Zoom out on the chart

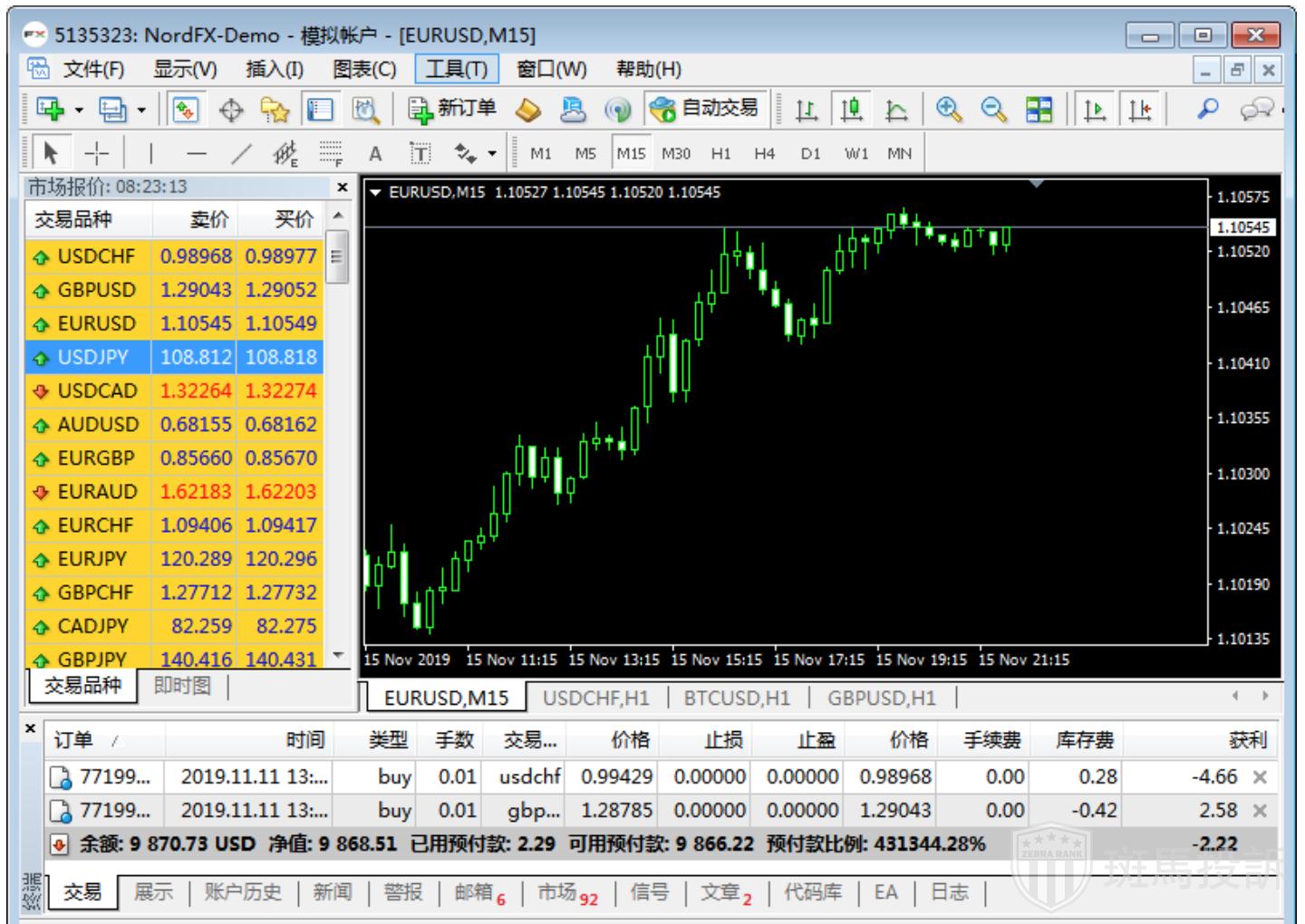click(x=993, y=110)
